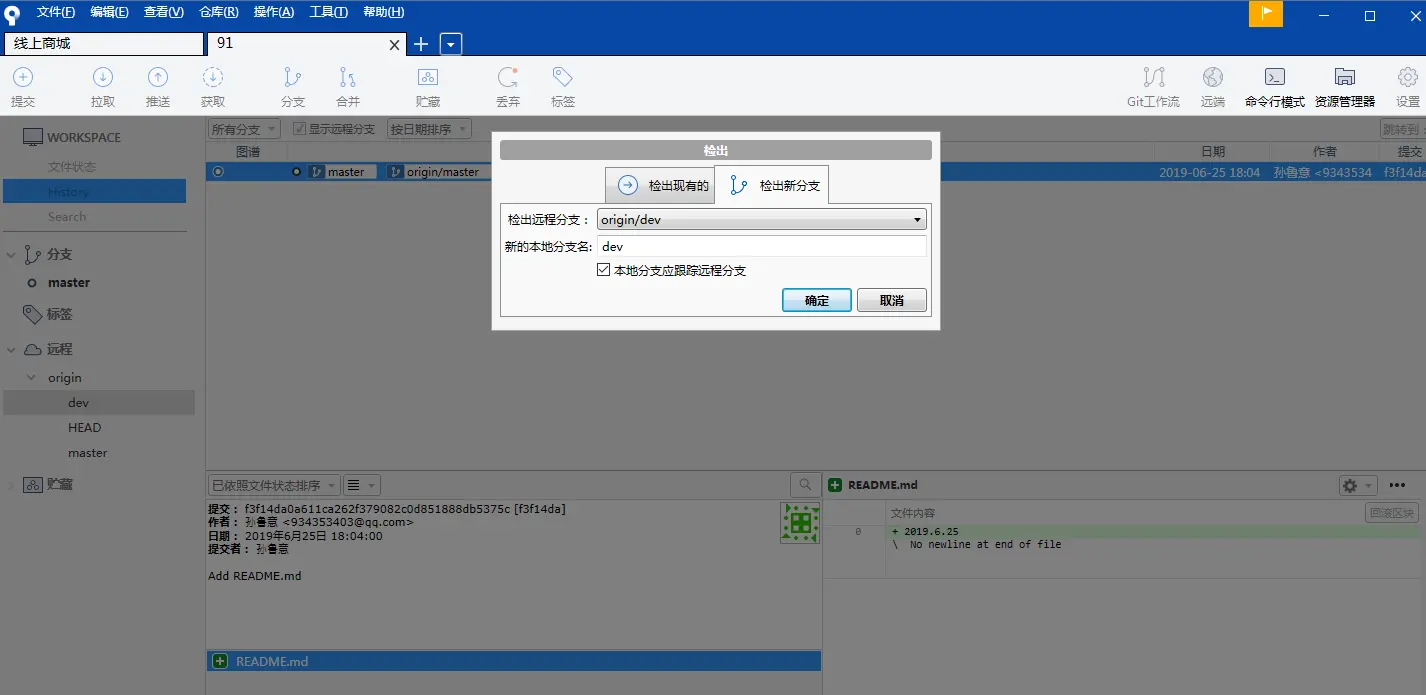Cancel the checkout dialog with 取消
The width and height of the screenshot is (1426, 695).
pyautogui.click(x=892, y=300)
